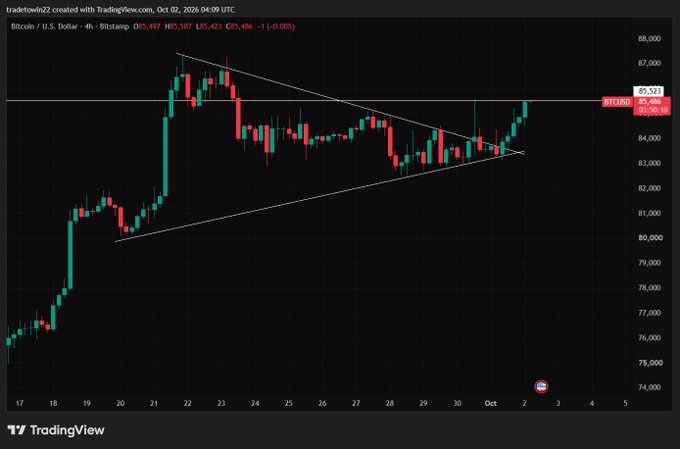Click the Bitstamp exchange label
This screenshot has height=449, width=680.
point(114,26)
